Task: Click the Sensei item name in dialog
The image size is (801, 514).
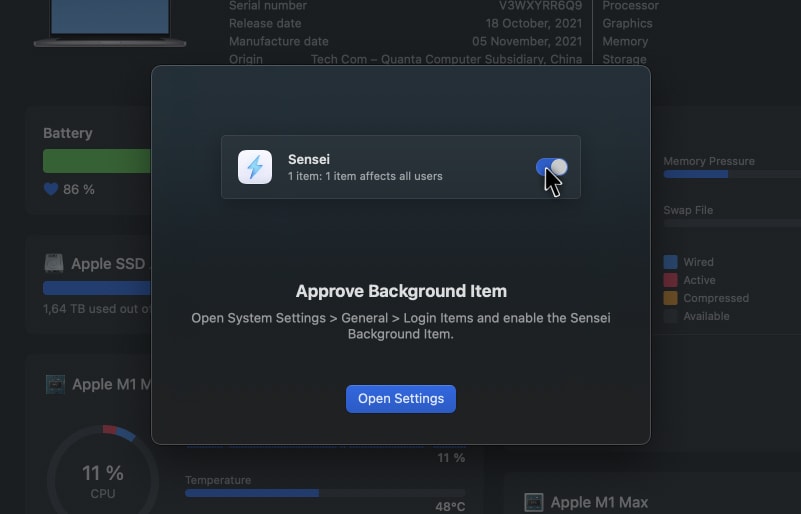Action: [309, 159]
